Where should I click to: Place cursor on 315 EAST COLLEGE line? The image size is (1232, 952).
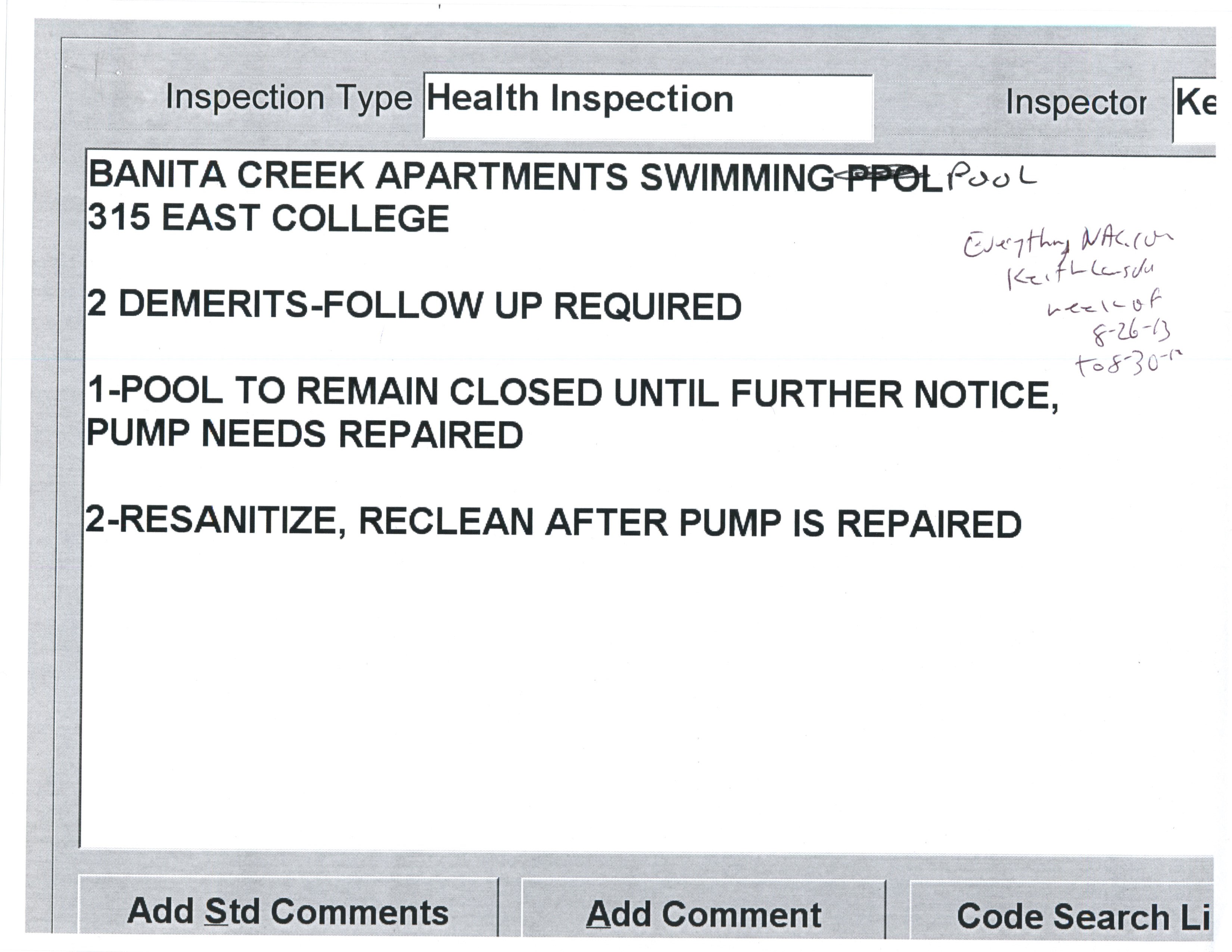coord(268,218)
